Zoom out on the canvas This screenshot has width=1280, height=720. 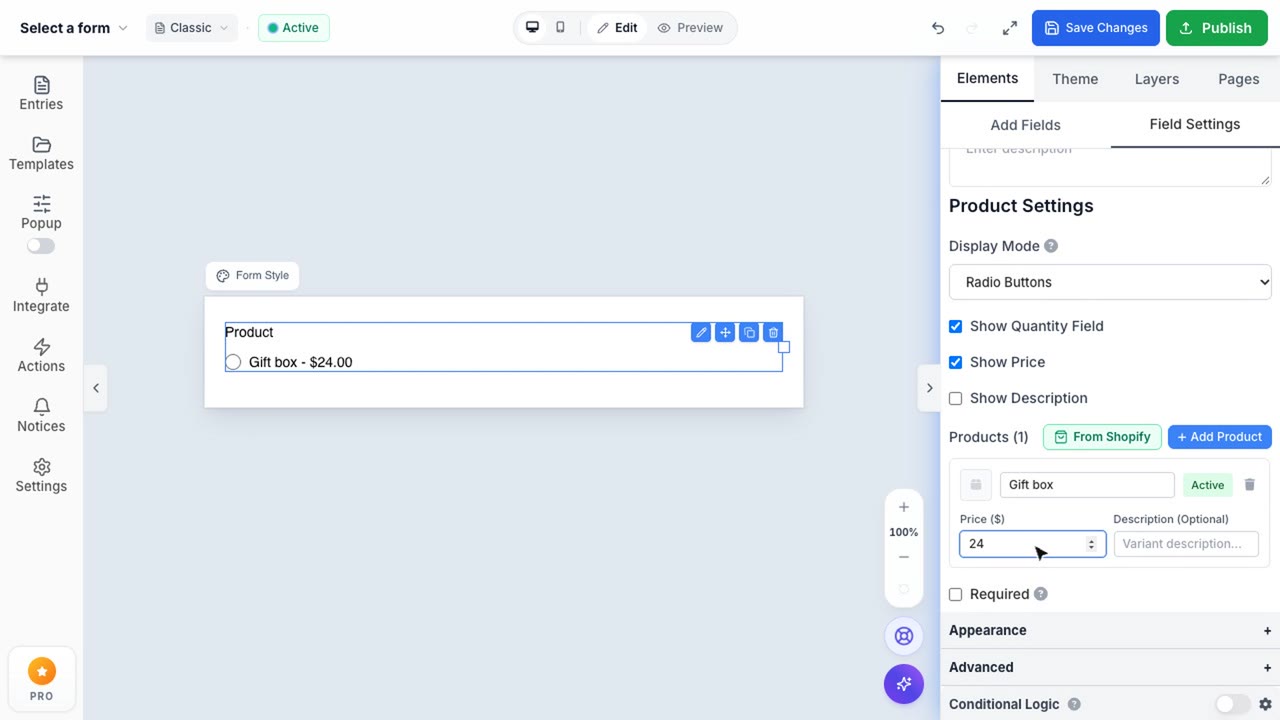tap(904, 557)
